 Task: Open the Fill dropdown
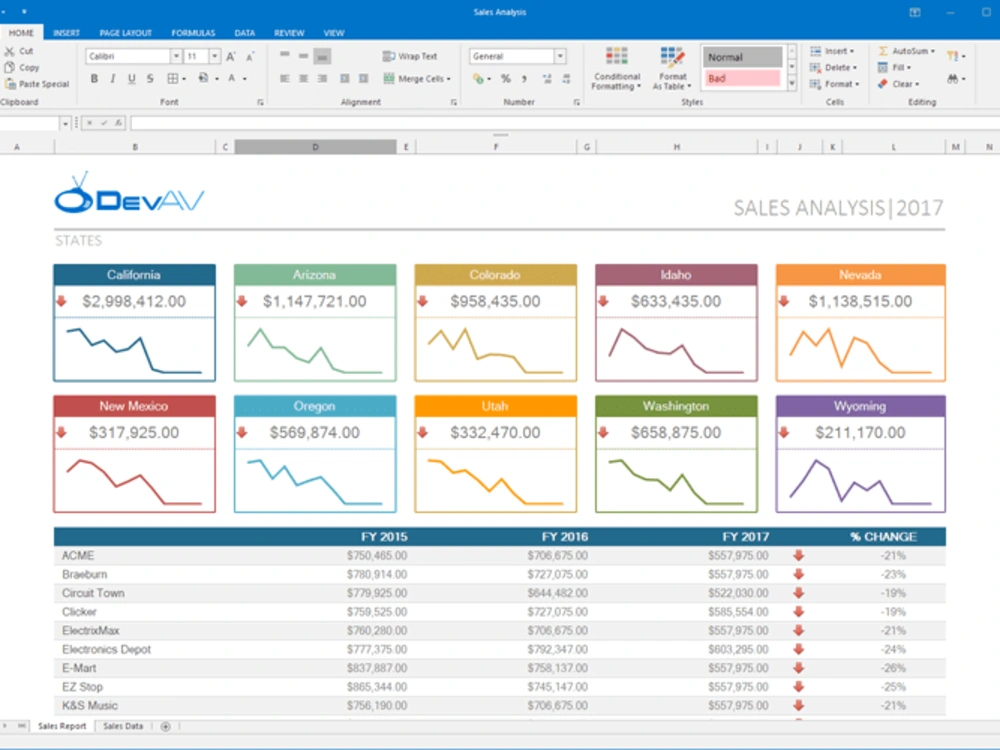(894, 68)
